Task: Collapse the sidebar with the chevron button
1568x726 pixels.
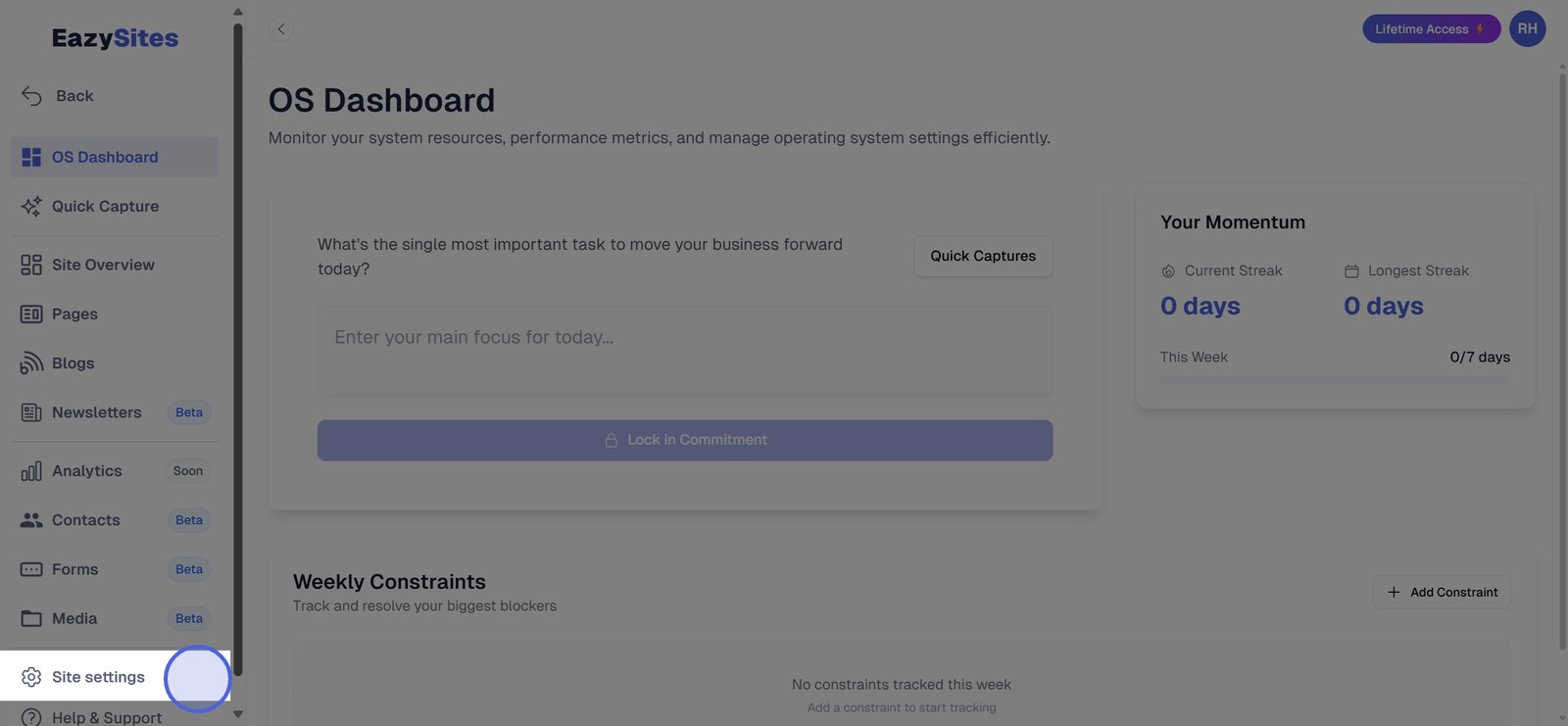Action: 281,29
